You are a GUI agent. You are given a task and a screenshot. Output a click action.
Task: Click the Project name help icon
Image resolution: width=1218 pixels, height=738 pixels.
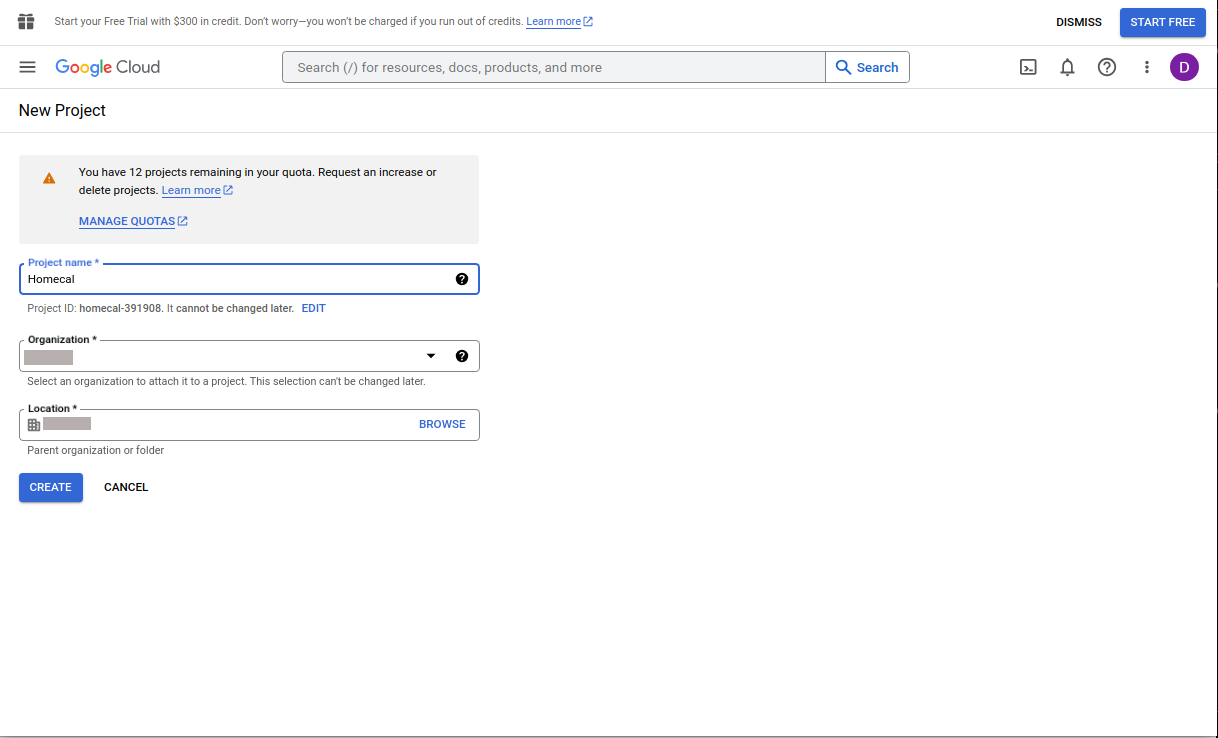coord(462,279)
